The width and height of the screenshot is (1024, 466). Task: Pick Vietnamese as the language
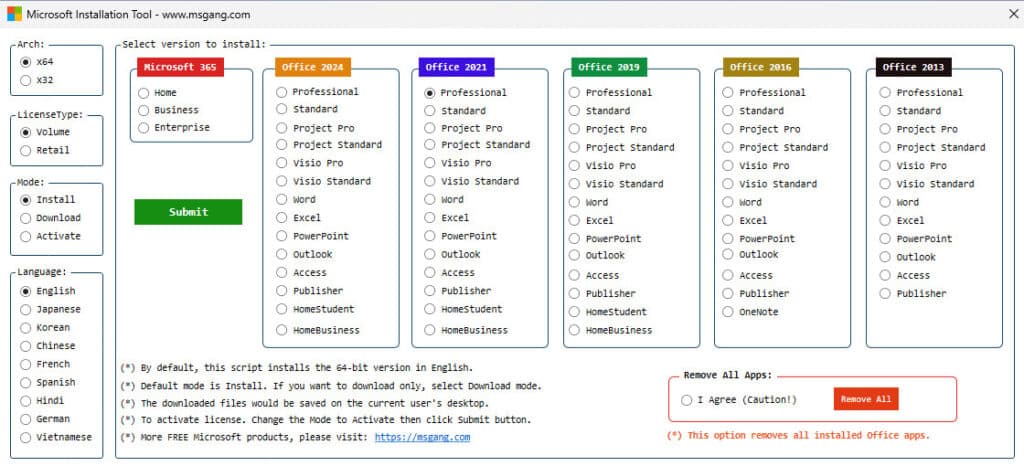point(26,438)
